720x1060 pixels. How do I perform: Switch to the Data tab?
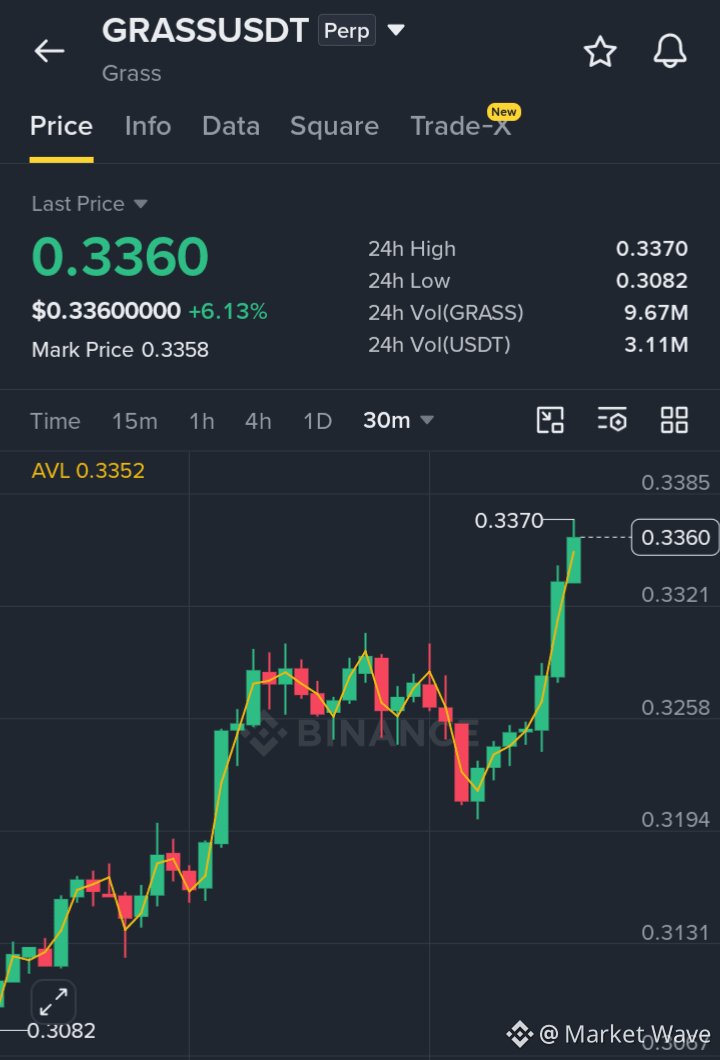pyautogui.click(x=231, y=126)
